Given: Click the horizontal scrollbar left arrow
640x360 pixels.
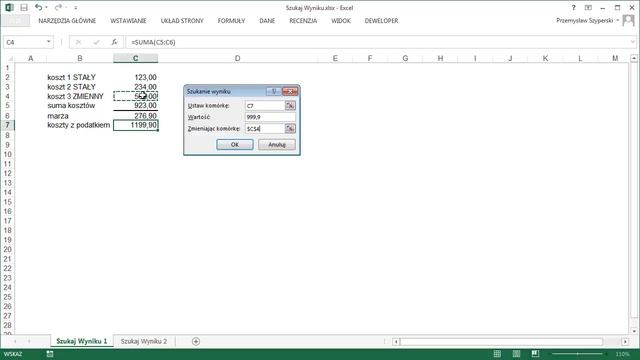Looking at the screenshot, I should pyautogui.click(x=396, y=342).
